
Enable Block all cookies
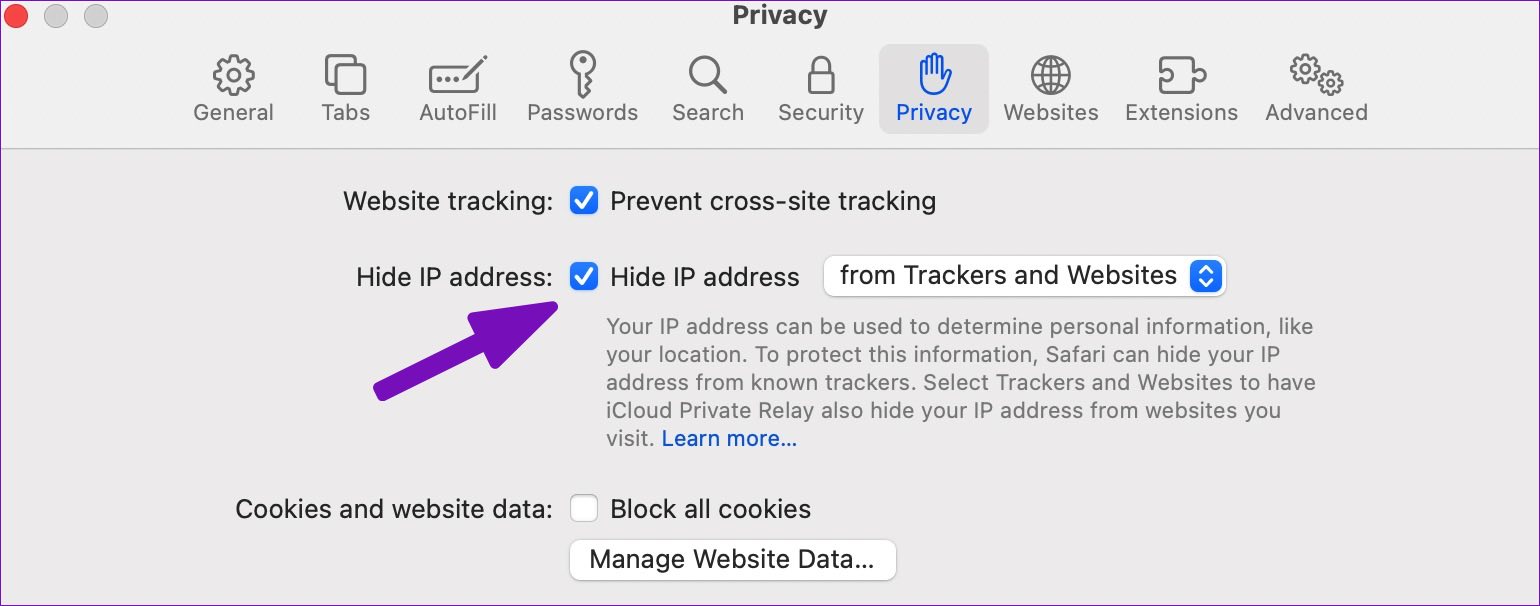584,509
